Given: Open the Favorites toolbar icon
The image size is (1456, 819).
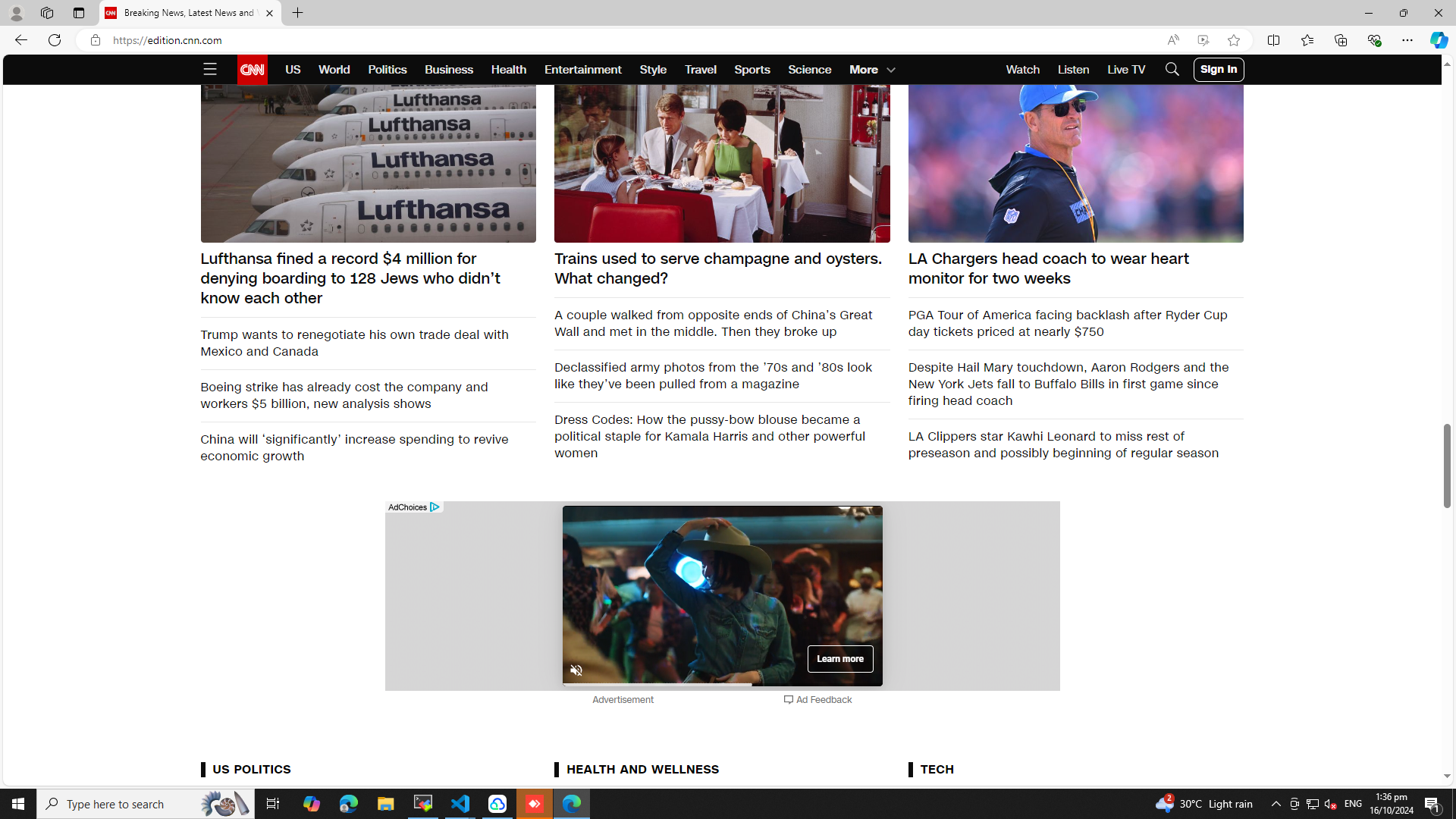Looking at the screenshot, I should pyautogui.click(x=1307, y=40).
